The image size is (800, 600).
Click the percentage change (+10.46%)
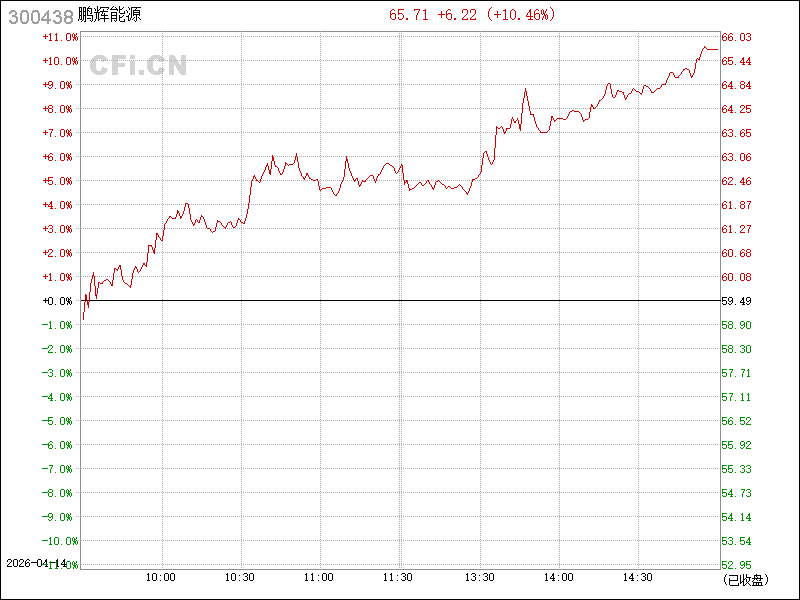(521, 15)
